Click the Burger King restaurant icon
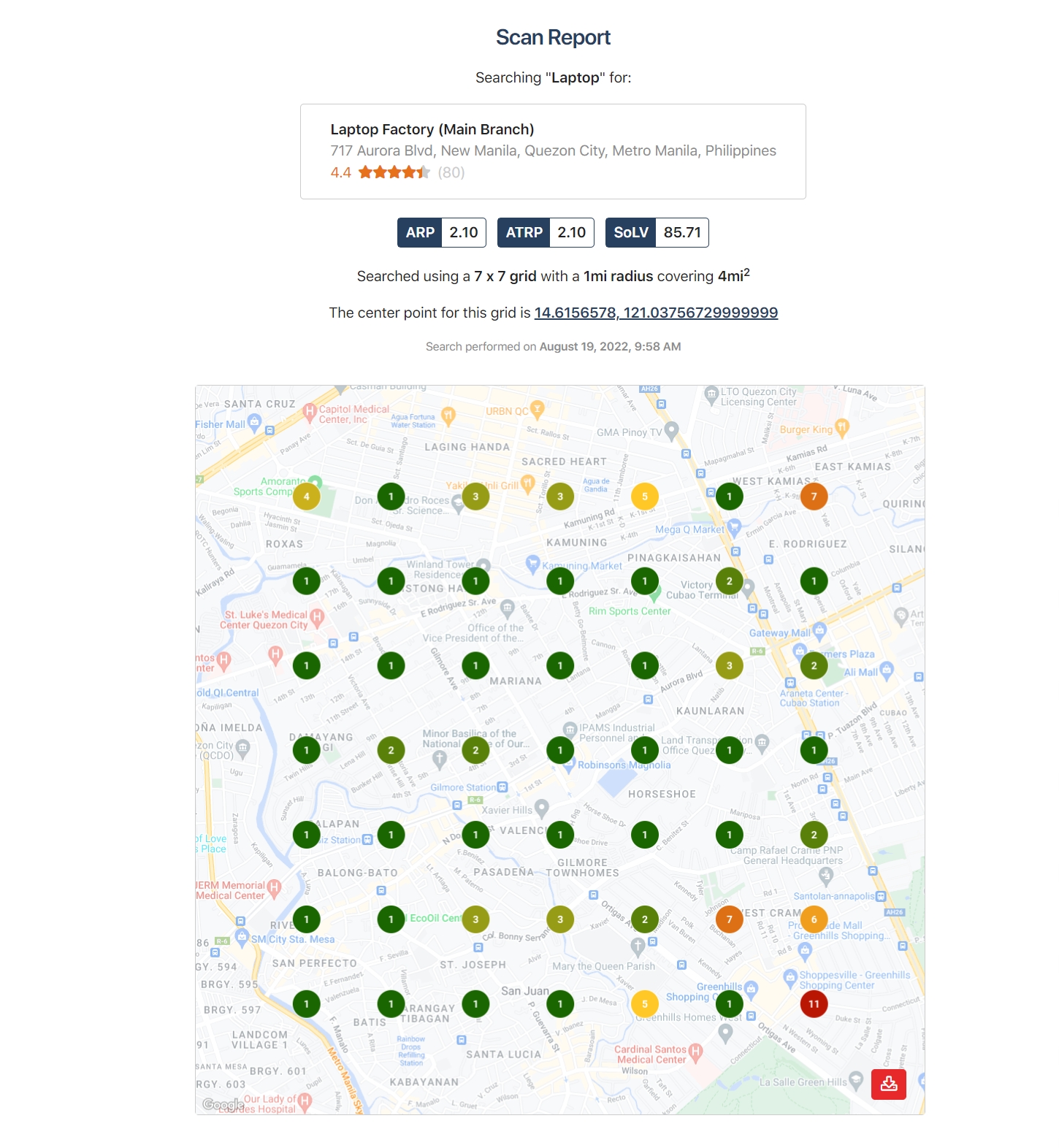This screenshot has height=1148, width=1059. [842, 426]
